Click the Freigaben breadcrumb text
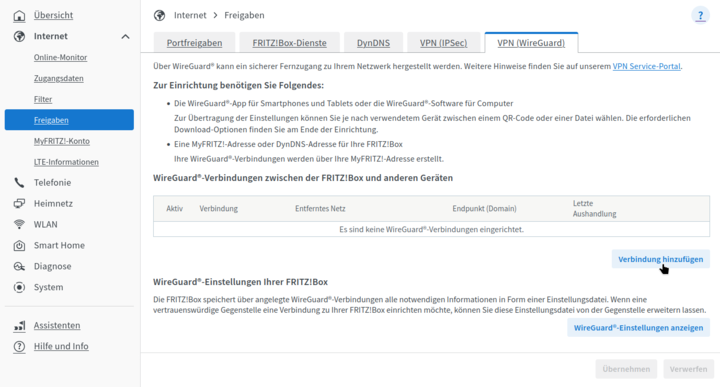This screenshot has height=387, width=720. coord(244,15)
